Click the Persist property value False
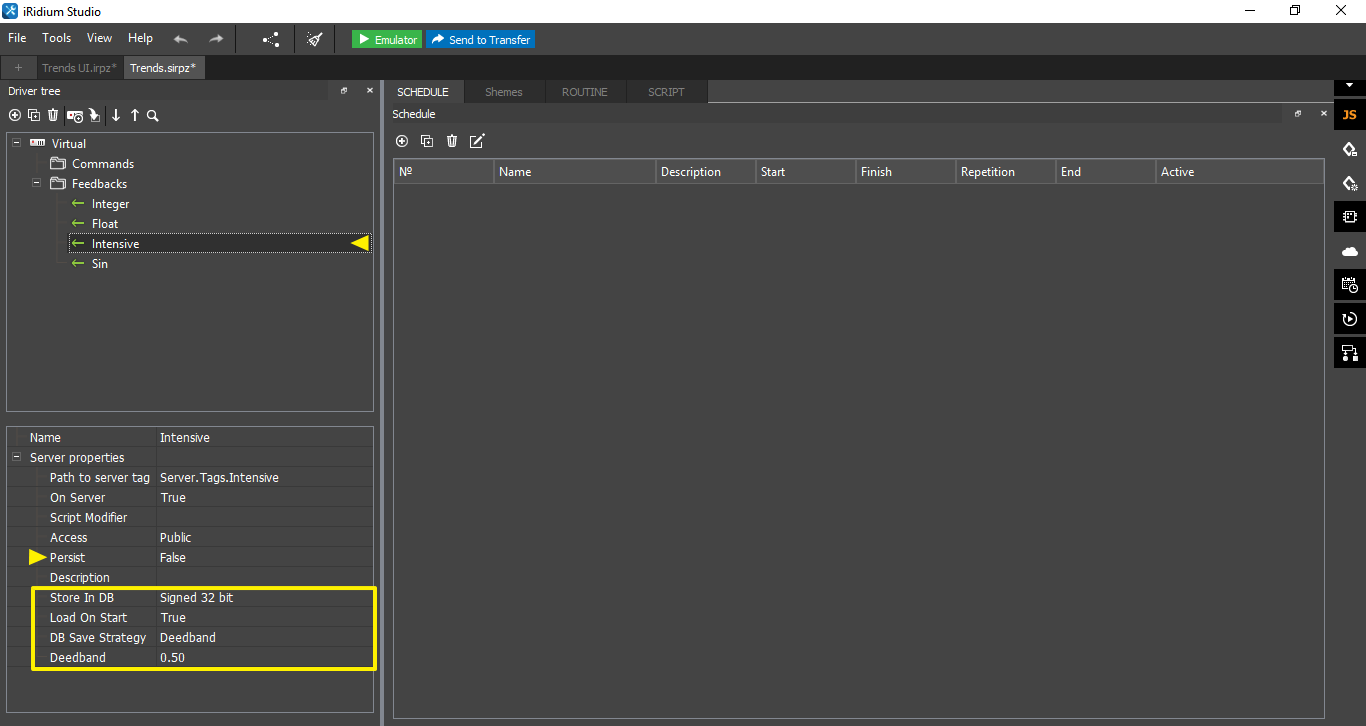Viewport: 1366px width, 726px height. pos(173,558)
